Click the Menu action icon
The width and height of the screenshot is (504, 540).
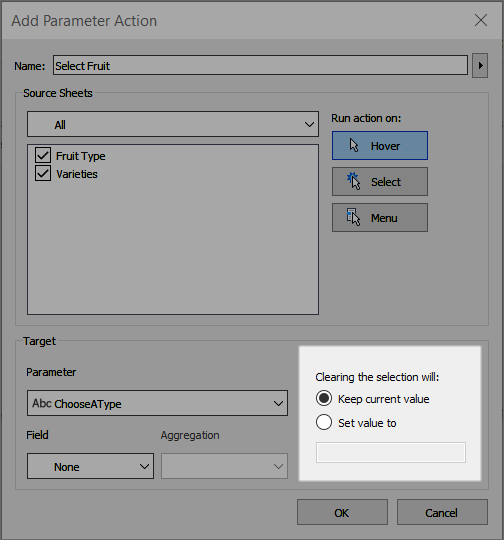point(353,217)
